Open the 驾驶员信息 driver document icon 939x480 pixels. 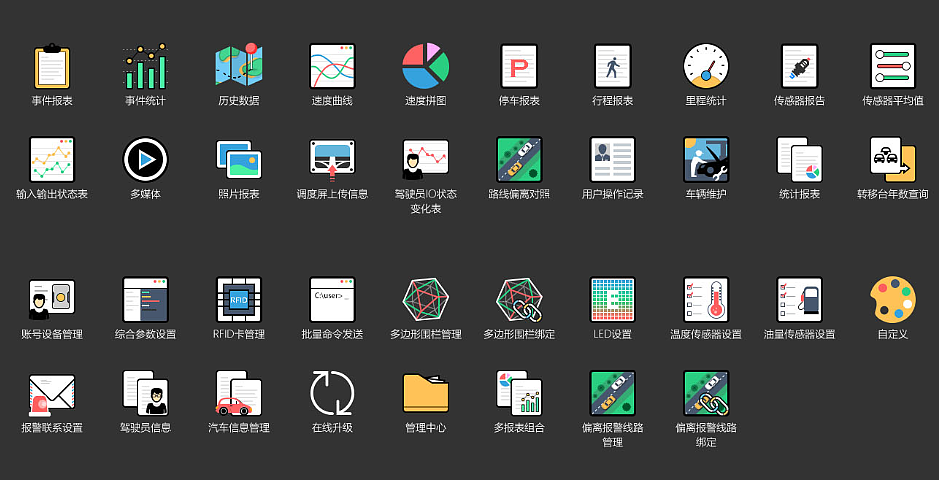pos(146,393)
